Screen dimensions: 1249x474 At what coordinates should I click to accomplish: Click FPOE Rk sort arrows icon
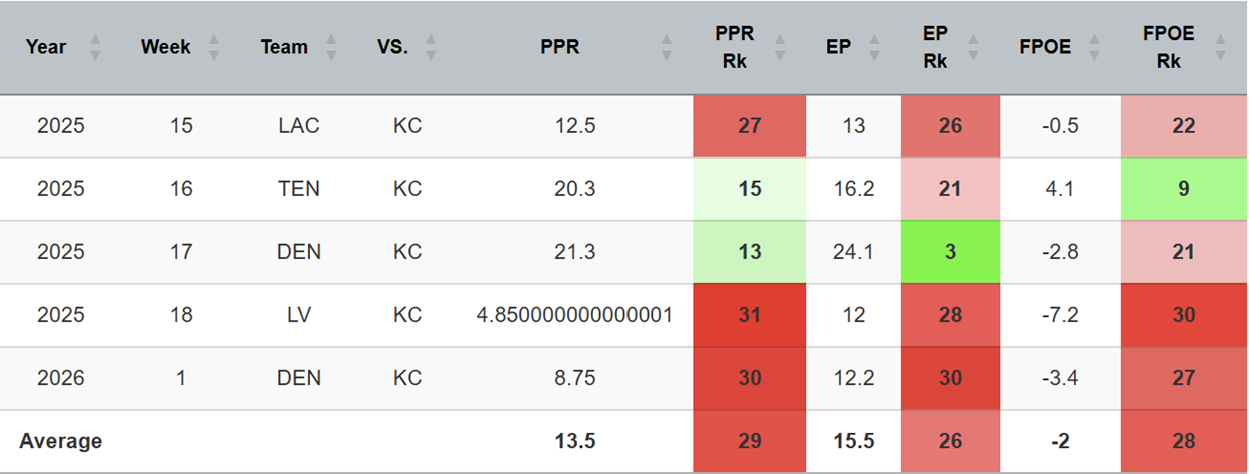click(x=1220, y=47)
